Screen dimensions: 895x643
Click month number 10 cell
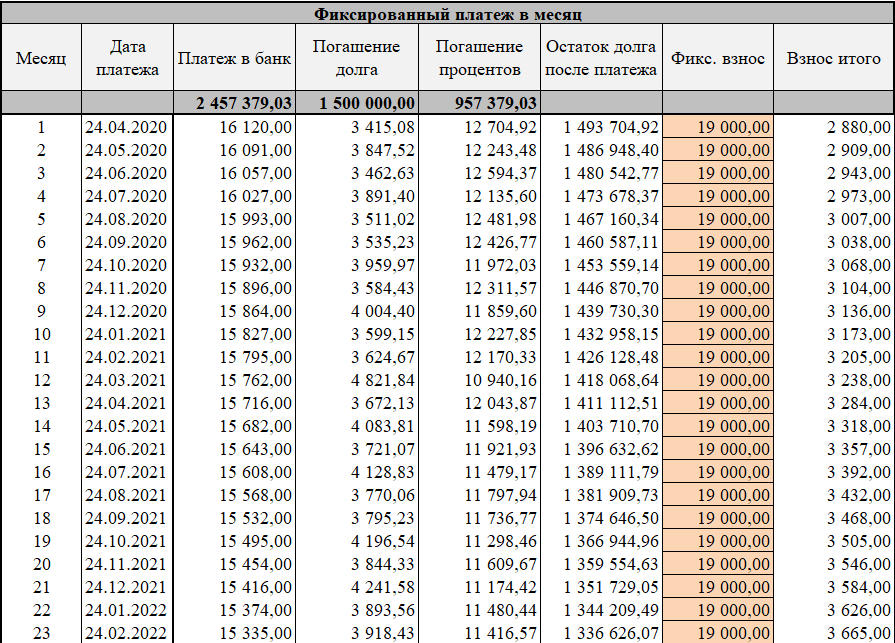click(x=41, y=334)
